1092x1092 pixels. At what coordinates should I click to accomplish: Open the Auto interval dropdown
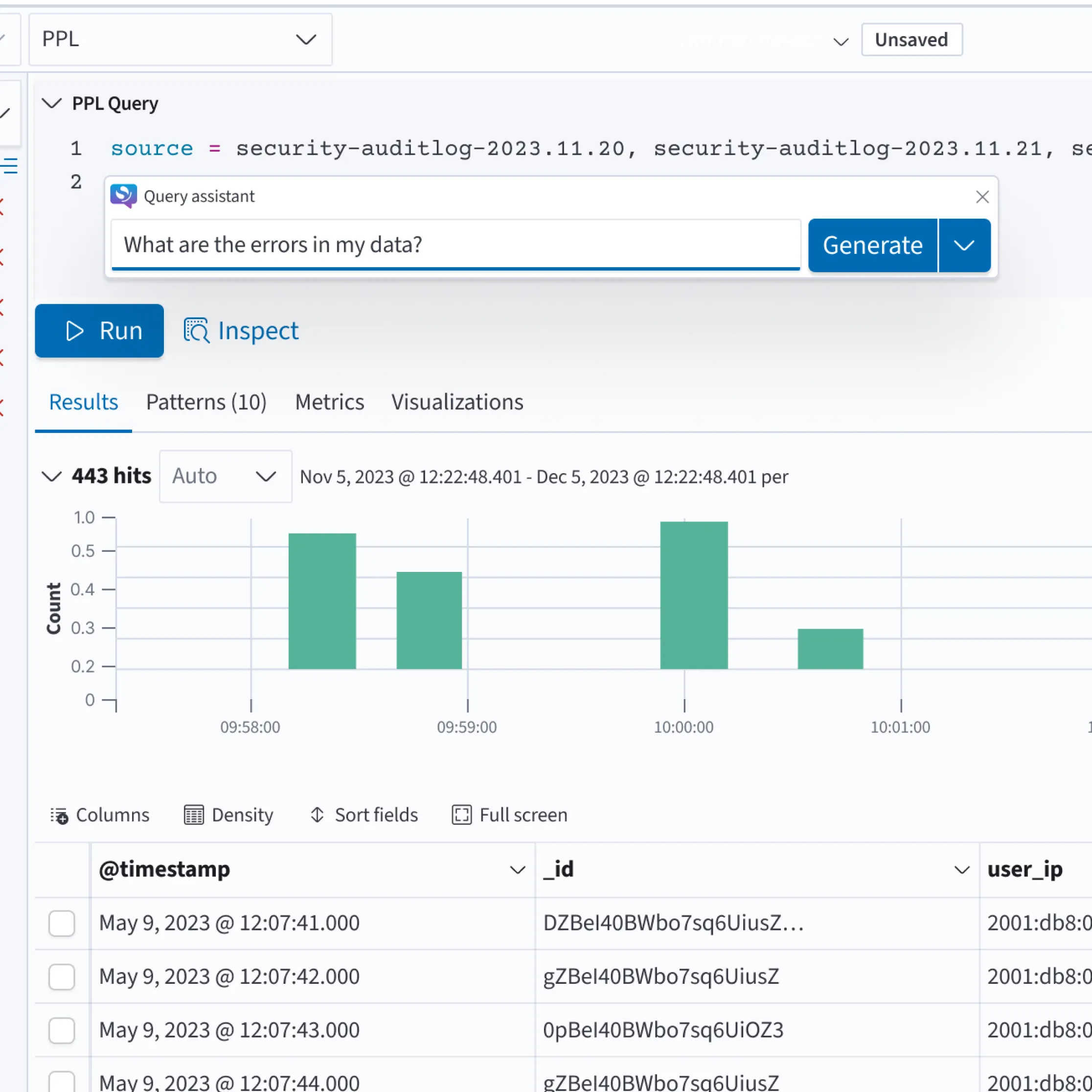(x=226, y=477)
